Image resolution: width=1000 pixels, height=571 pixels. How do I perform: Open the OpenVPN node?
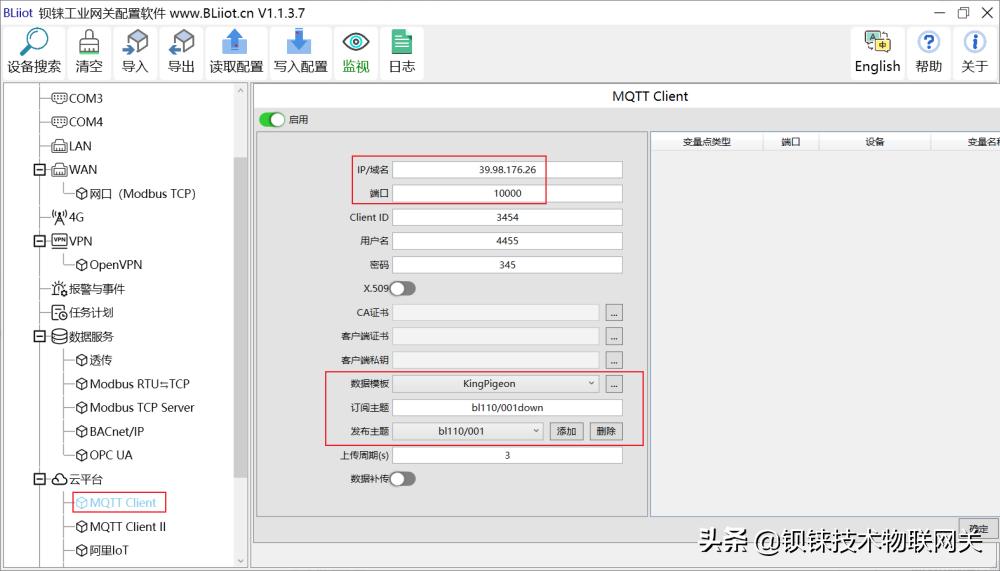pos(109,265)
